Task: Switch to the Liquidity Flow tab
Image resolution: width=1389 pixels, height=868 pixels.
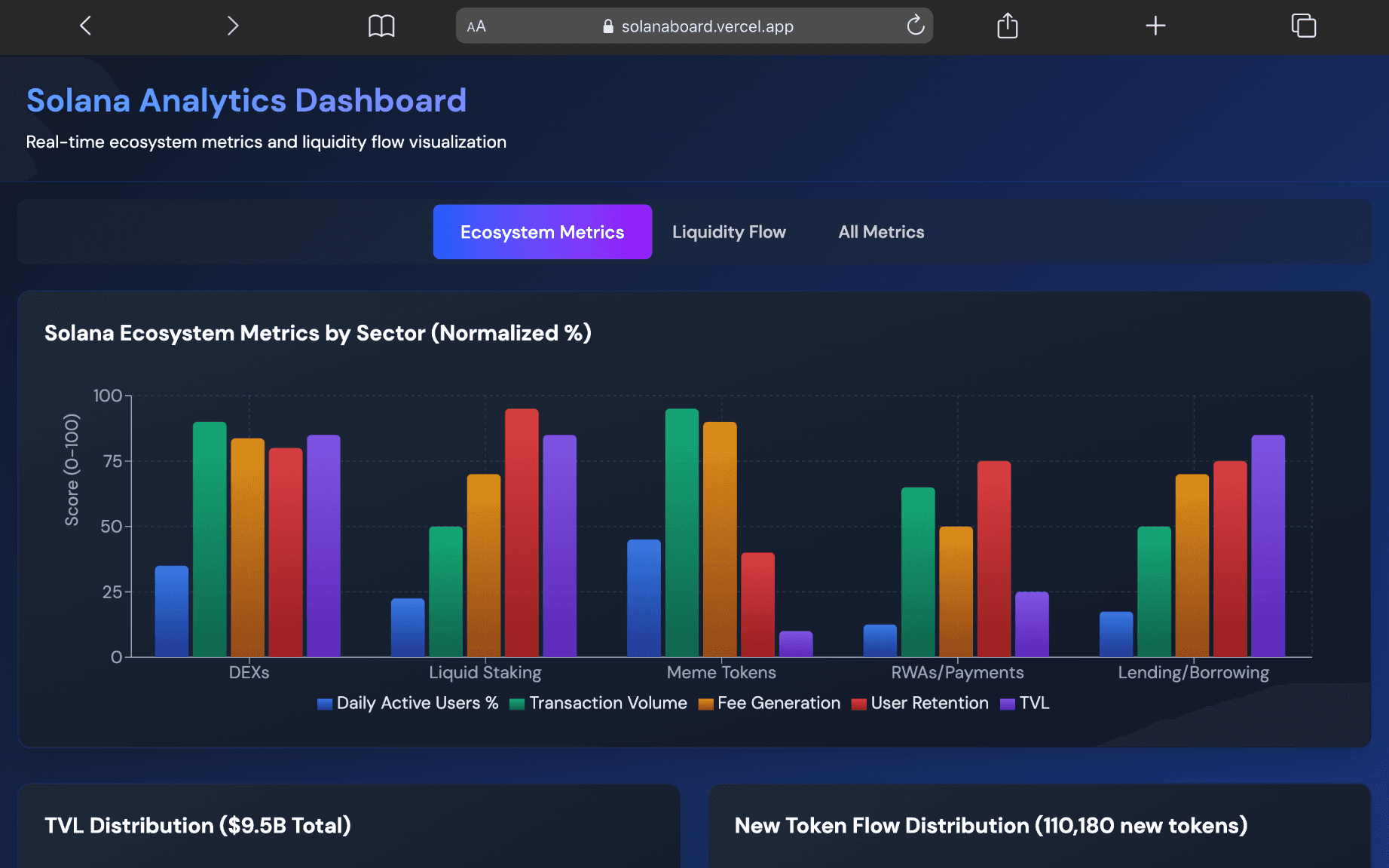Action: coord(728,231)
